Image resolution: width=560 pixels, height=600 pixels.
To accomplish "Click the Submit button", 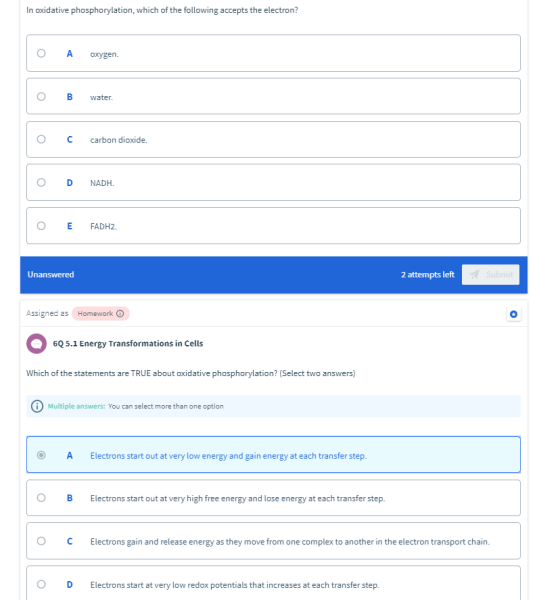I will point(490,274).
